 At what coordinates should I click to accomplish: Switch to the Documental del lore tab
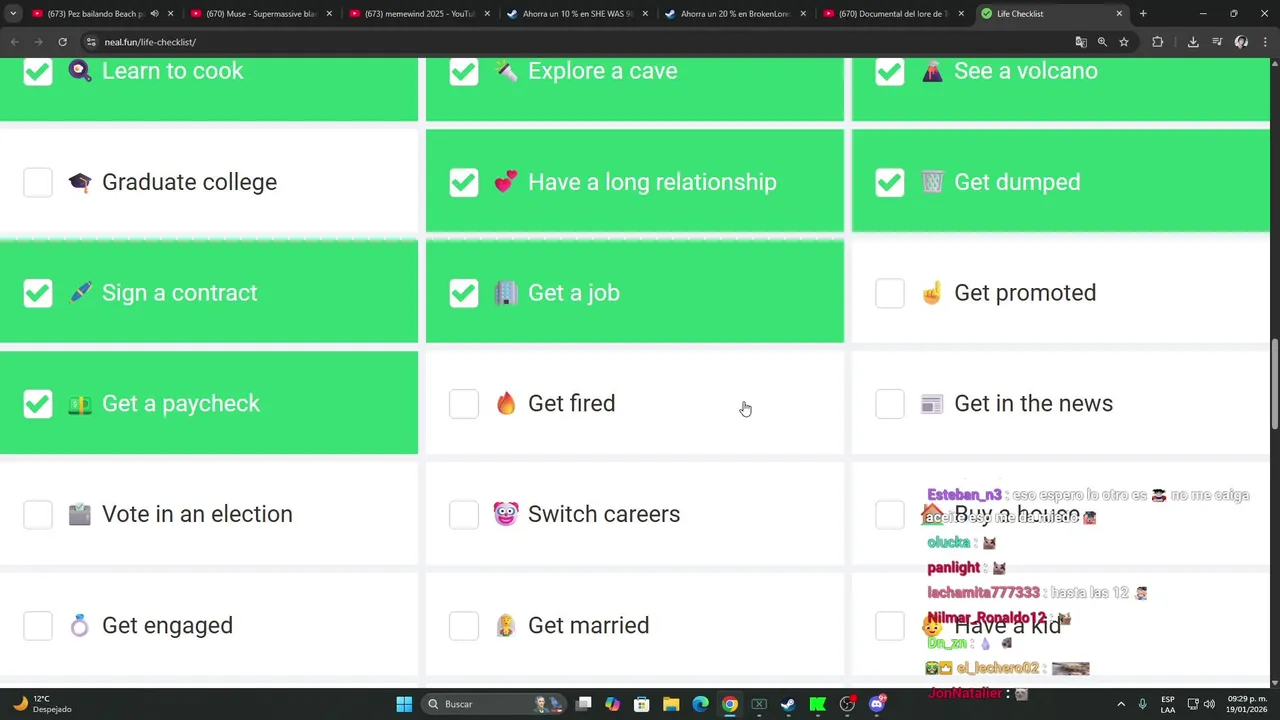tap(893, 14)
